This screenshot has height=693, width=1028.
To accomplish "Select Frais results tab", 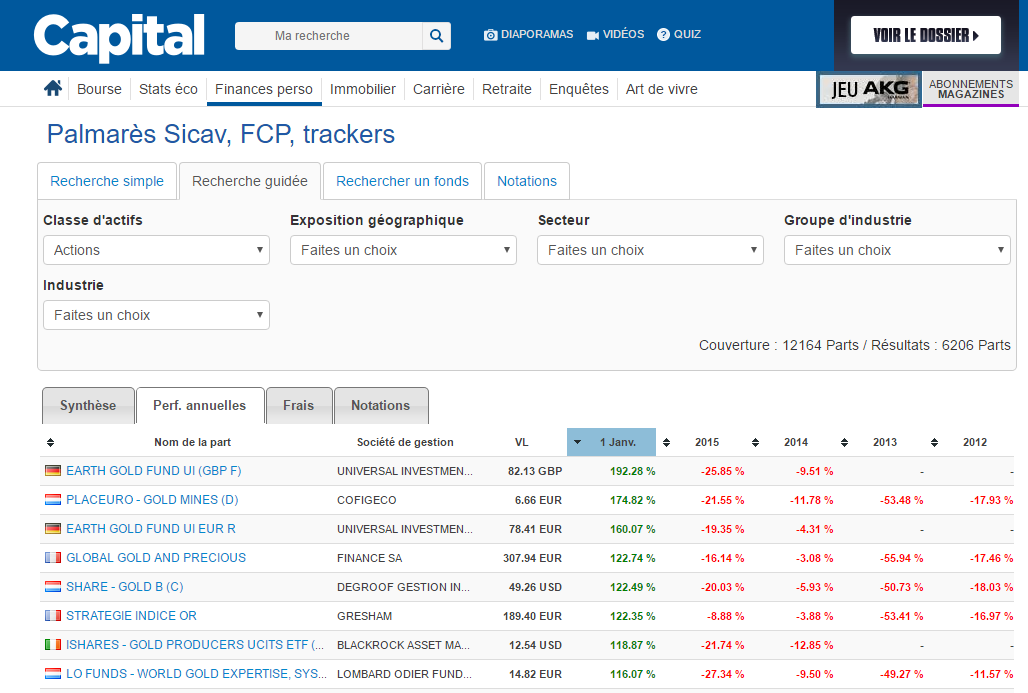I will 299,405.
